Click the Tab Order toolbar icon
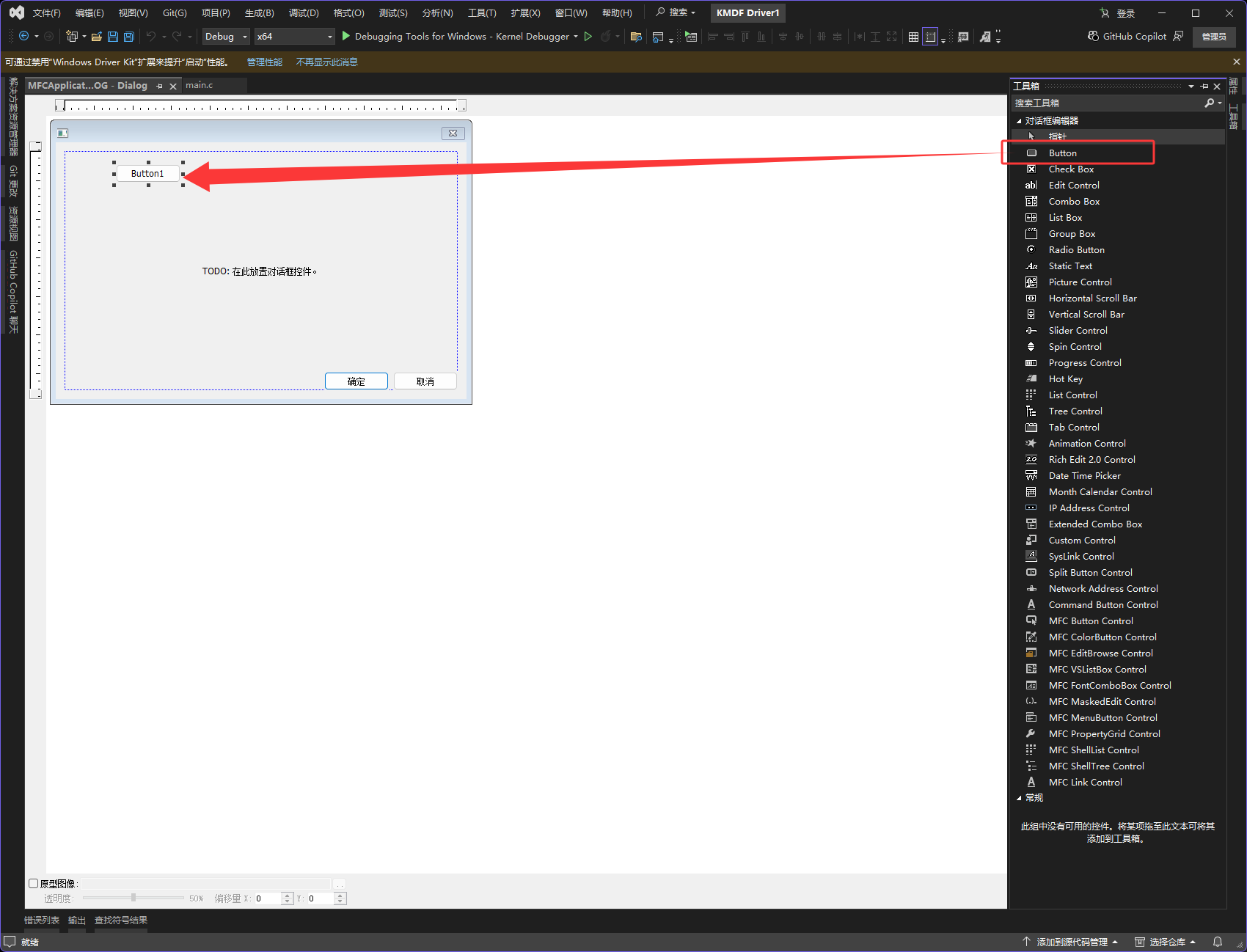 coord(963,37)
